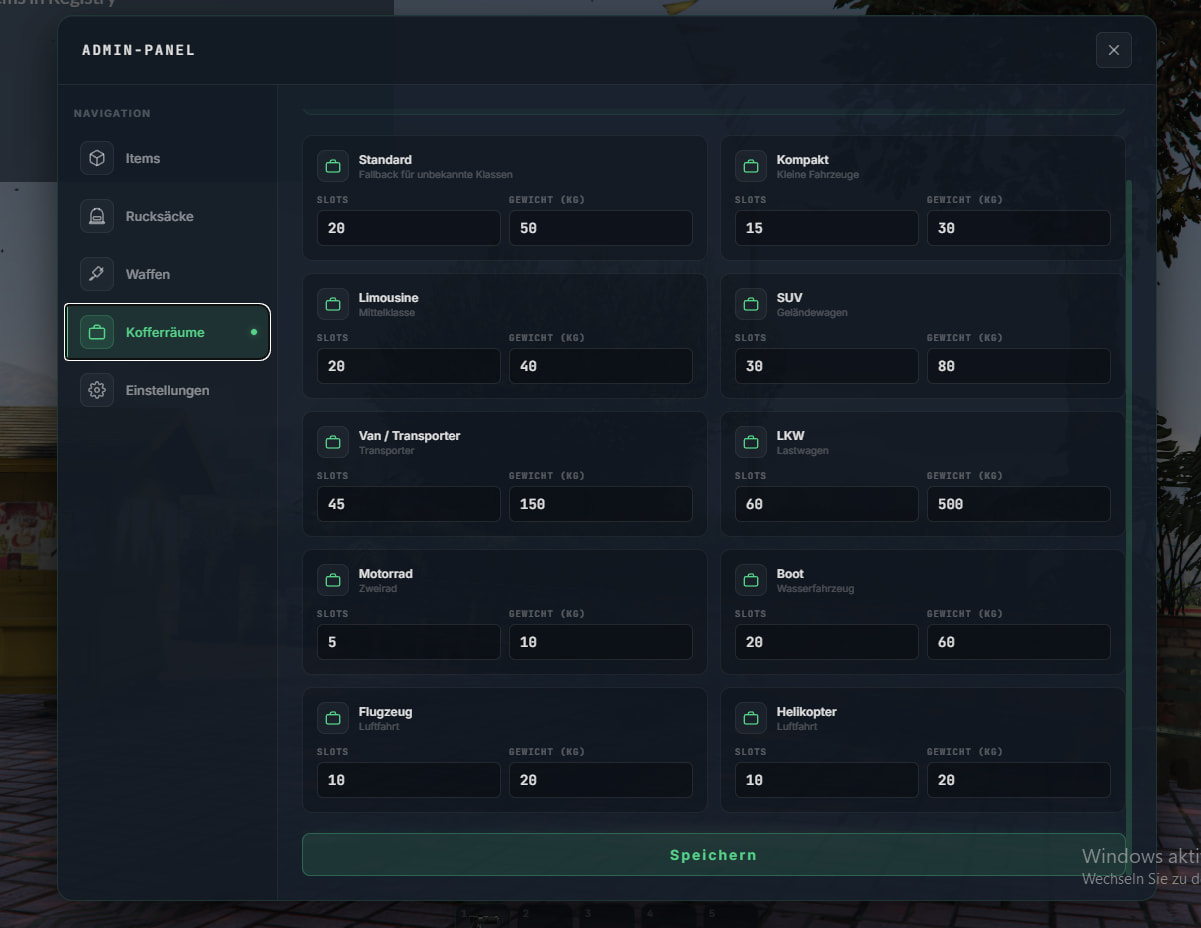
Task: Click the briefcase icon of the LKW card
Action: click(751, 442)
